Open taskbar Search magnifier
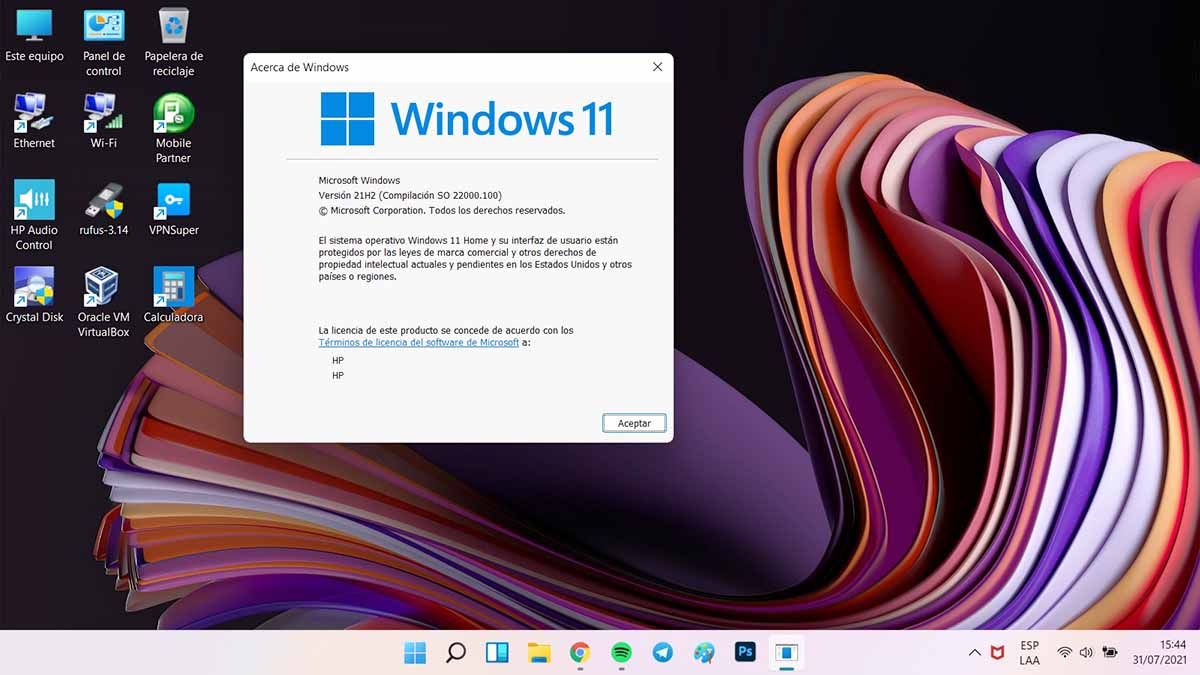The height and width of the screenshot is (675, 1200). point(456,653)
